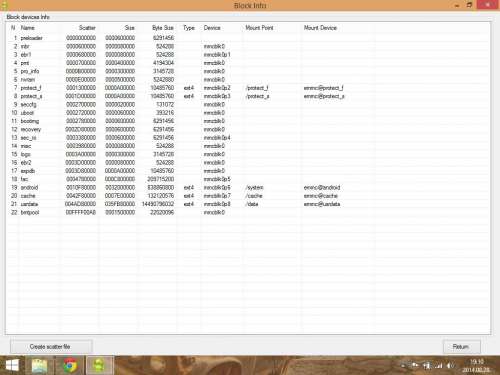Click the emmc@protect_f mount device cell

(x=323, y=88)
